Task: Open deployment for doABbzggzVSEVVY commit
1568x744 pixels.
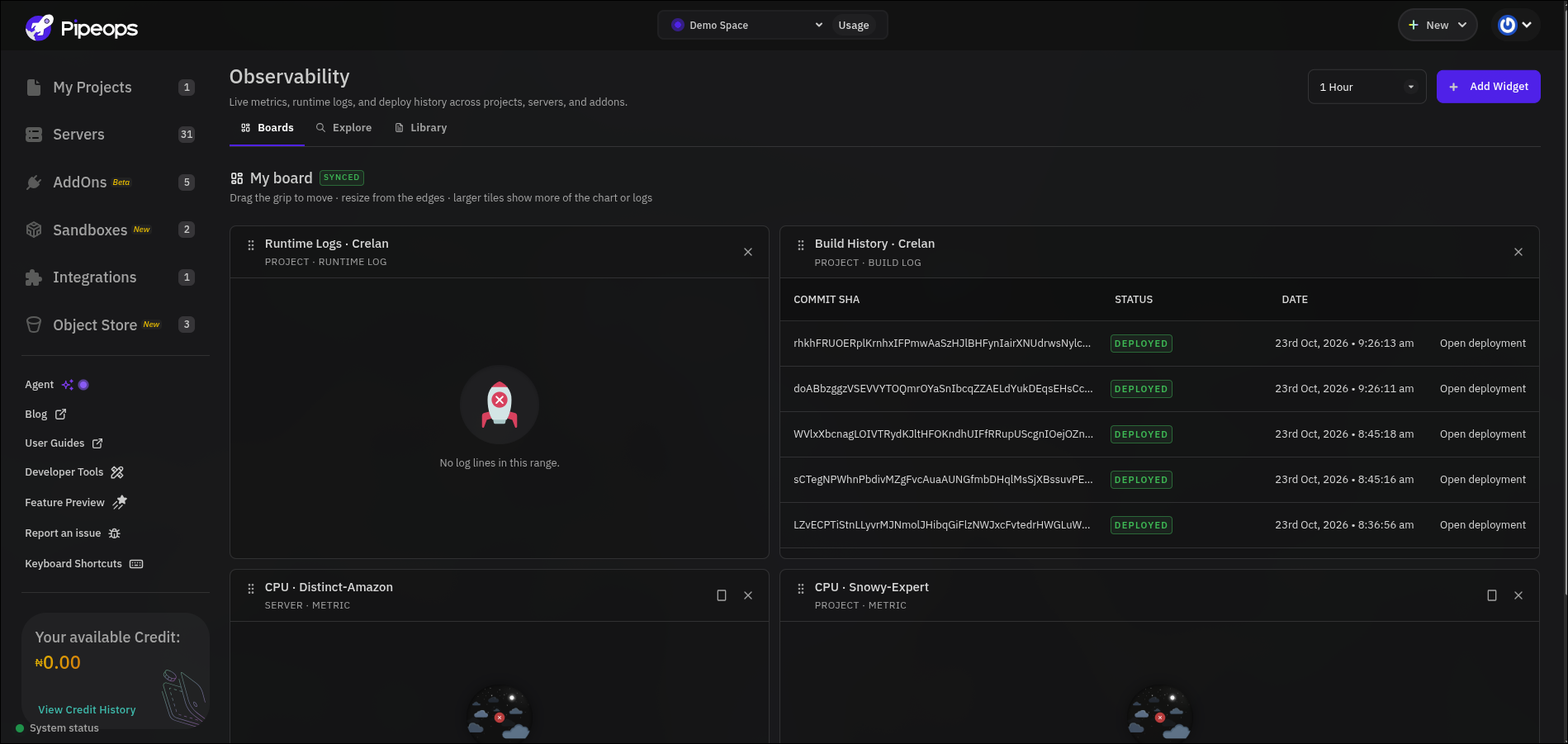Action: [1483, 389]
